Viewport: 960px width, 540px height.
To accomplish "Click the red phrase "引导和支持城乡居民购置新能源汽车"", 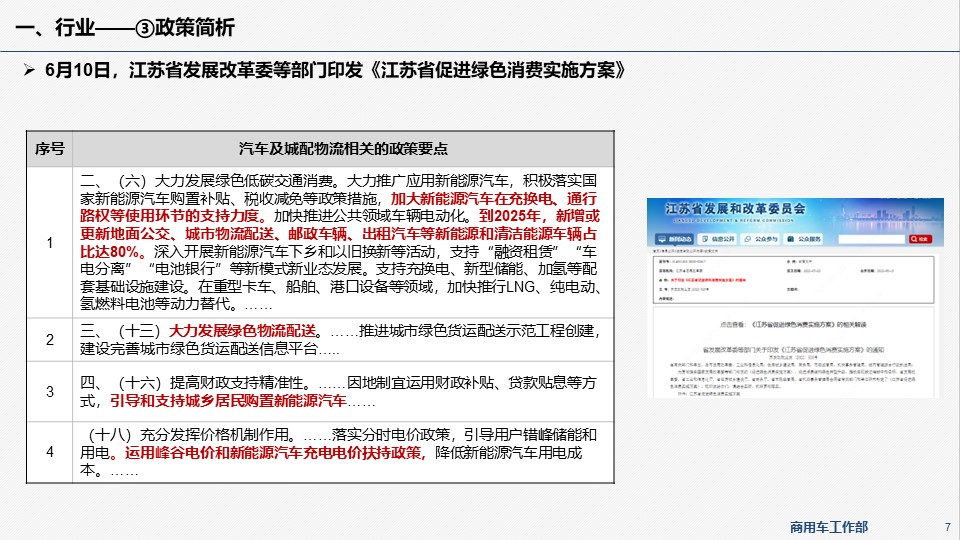I will coord(228,401).
